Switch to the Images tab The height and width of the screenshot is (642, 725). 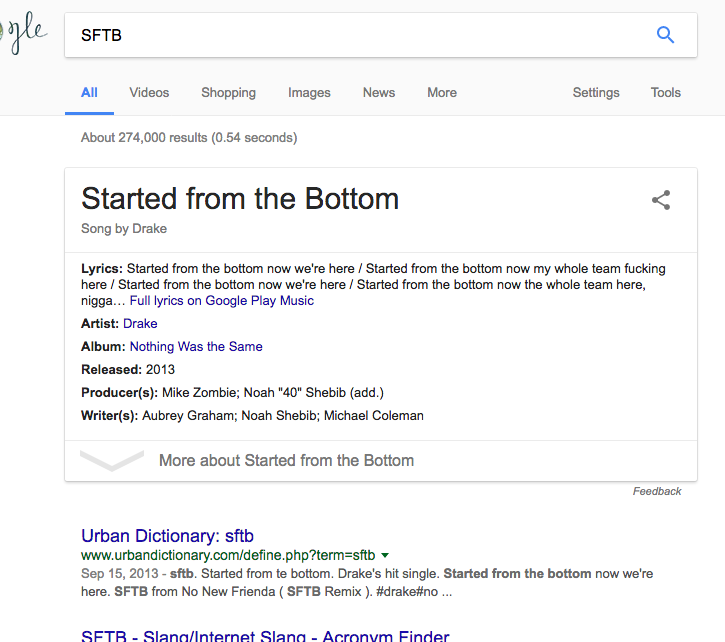[309, 93]
